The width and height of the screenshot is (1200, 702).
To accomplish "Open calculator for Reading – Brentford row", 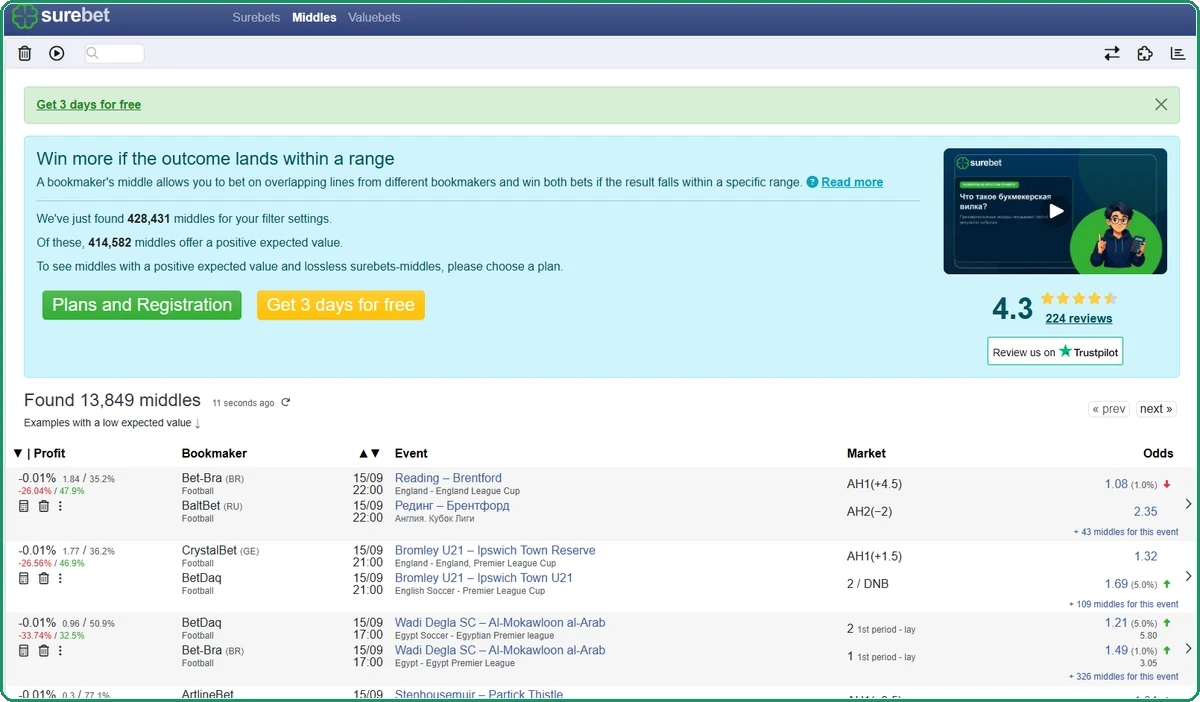I will click(24, 506).
